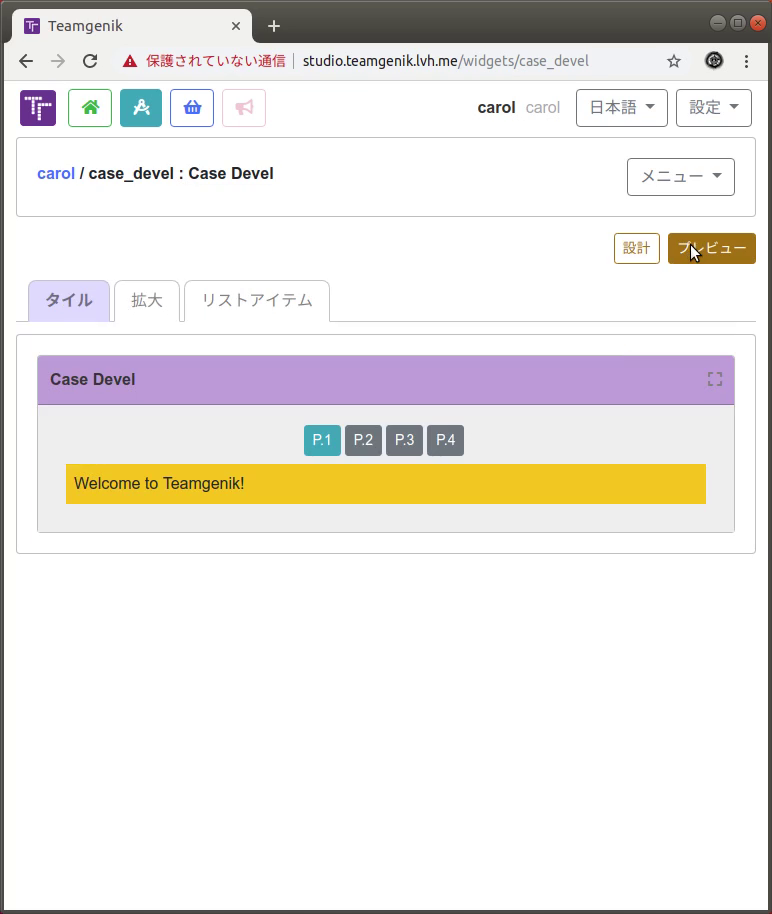Image resolution: width=772 pixels, height=914 pixels.
Task: Reload the page with the refresh icon
Action: coord(90,61)
